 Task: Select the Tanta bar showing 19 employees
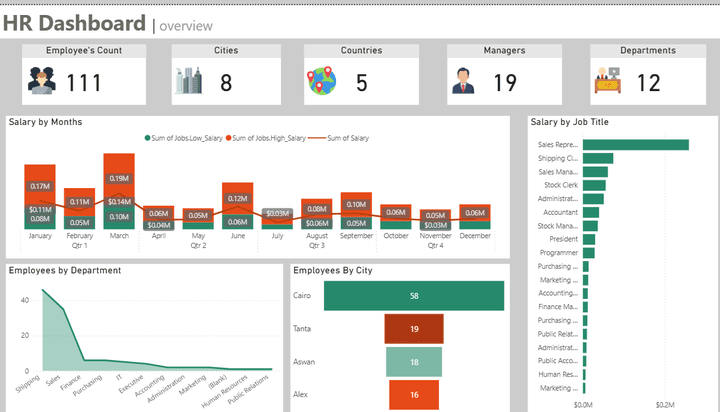tap(414, 328)
